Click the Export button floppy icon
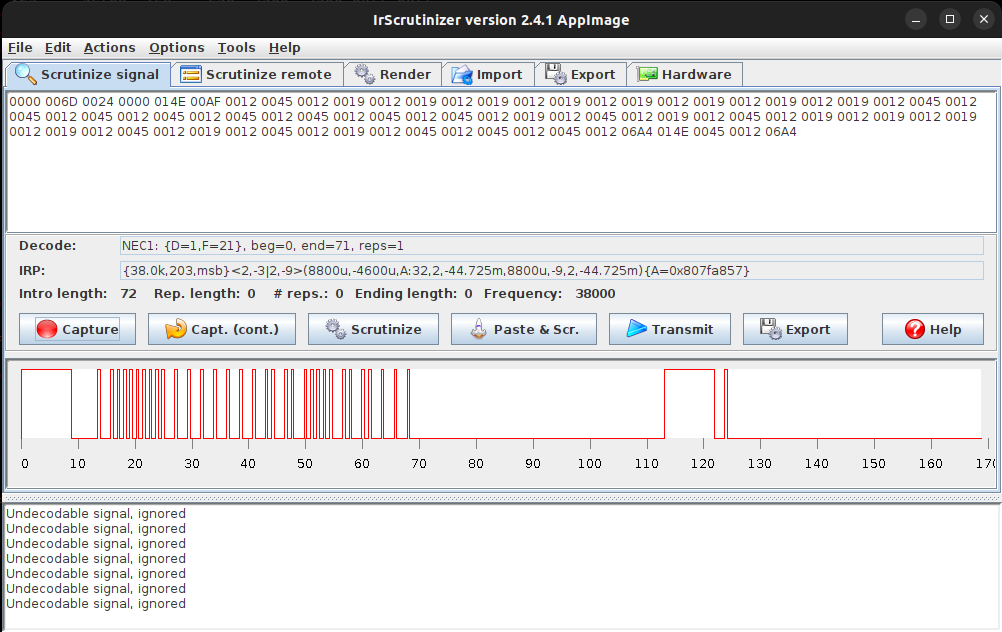This screenshot has height=632, width=1002. click(770, 329)
